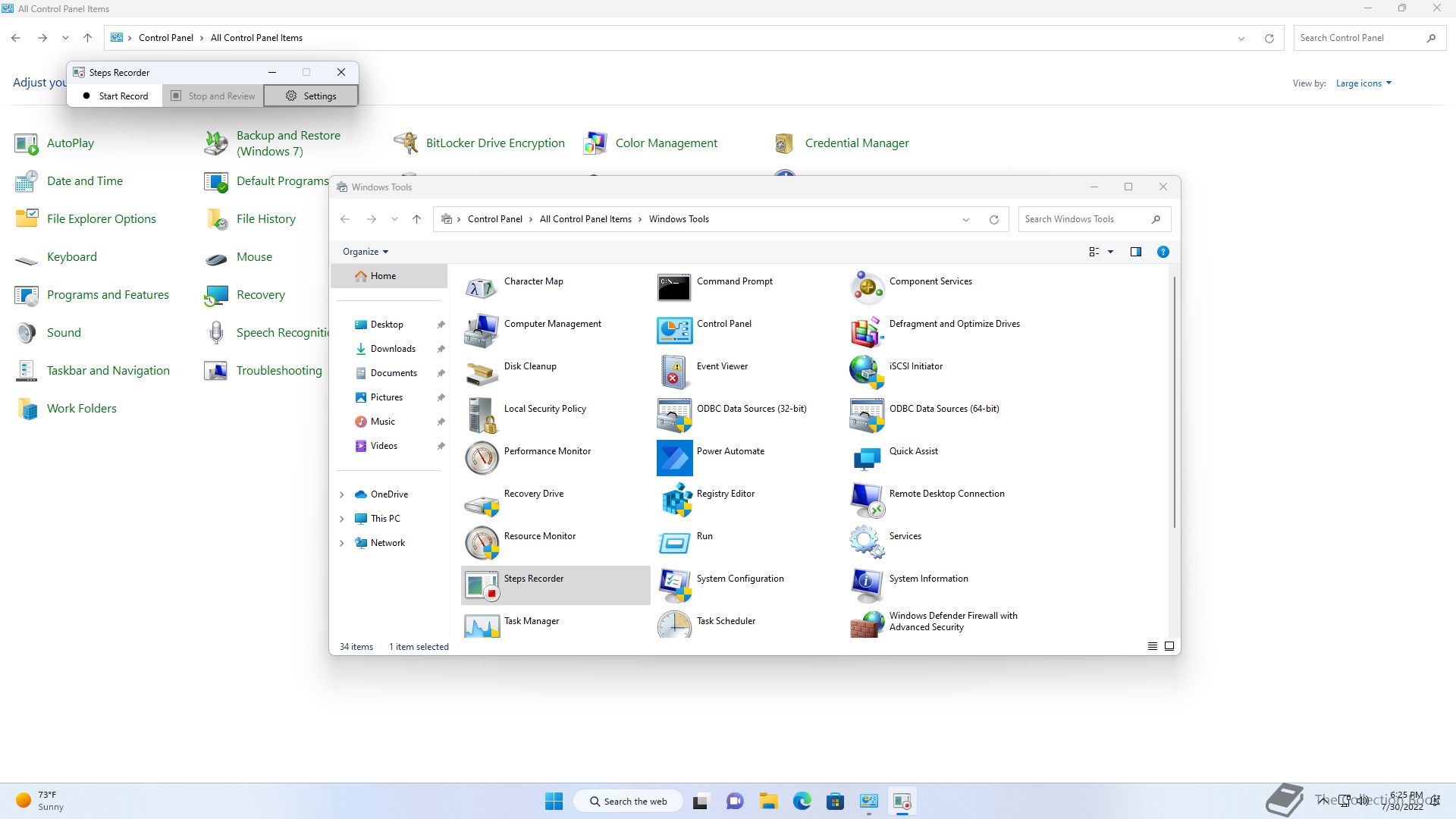This screenshot has width=1456, height=819.
Task: Open Windows Tools address bar history dropdown
Action: tap(965, 219)
